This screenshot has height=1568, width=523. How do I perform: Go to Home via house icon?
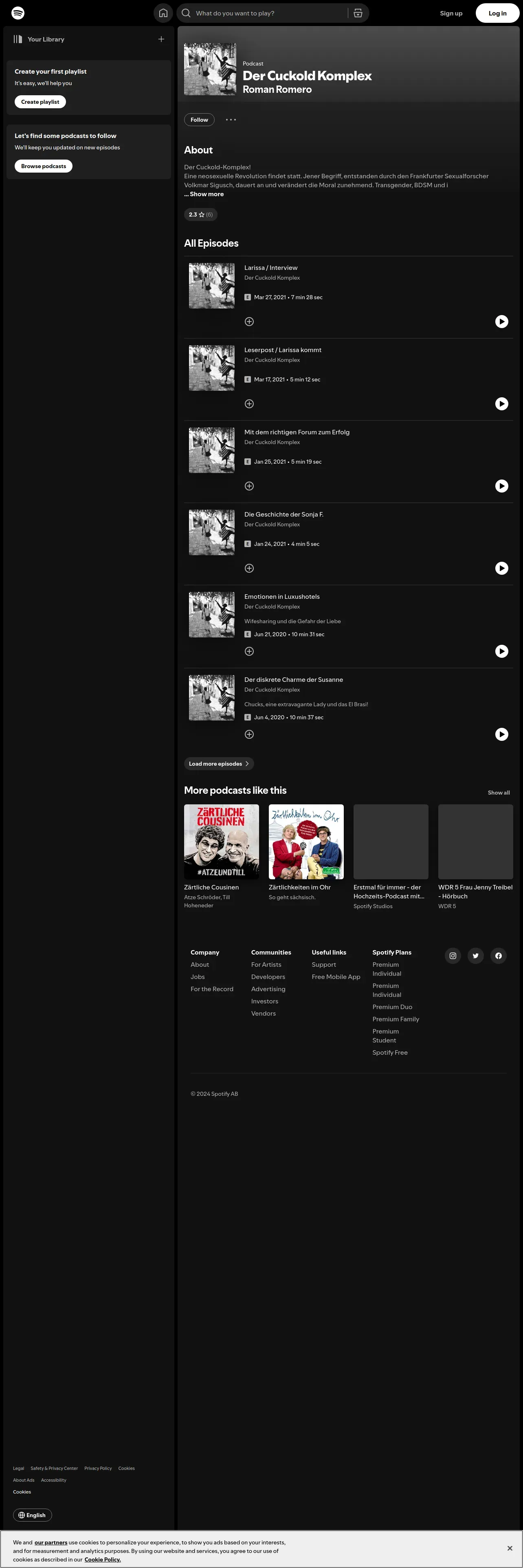pos(163,13)
